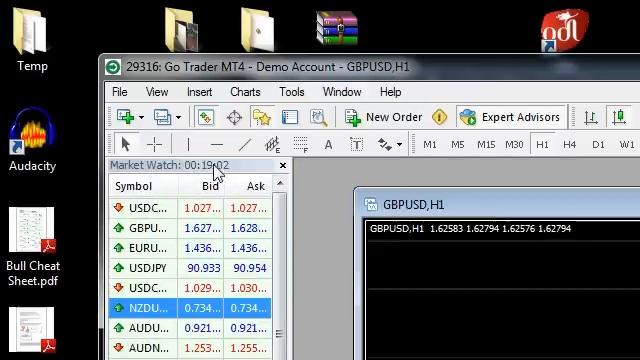Switch to candlestick chart icon
Viewport: 640px width, 360px height.
[619, 117]
